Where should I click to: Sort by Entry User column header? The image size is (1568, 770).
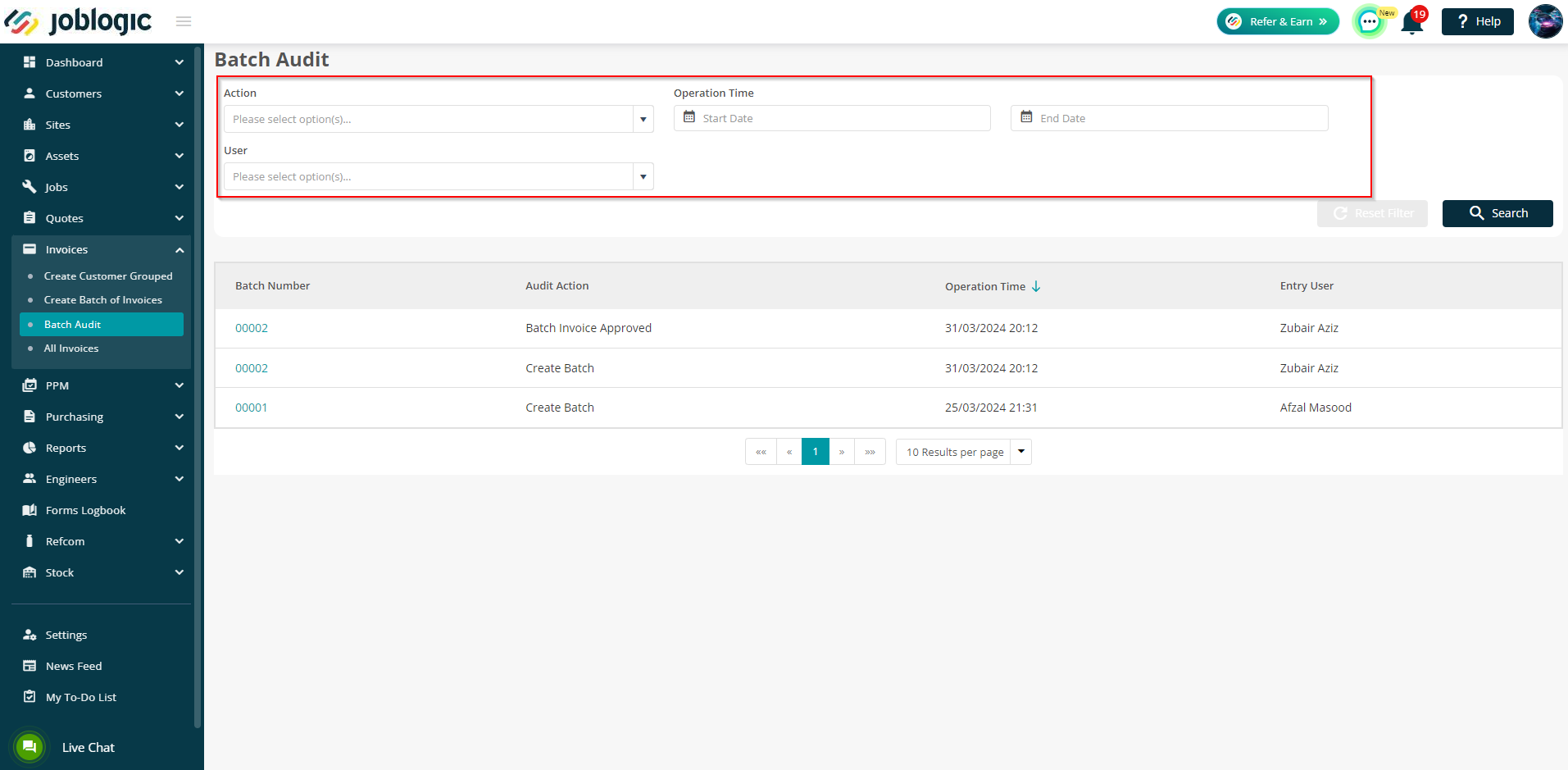(1307, 286)
